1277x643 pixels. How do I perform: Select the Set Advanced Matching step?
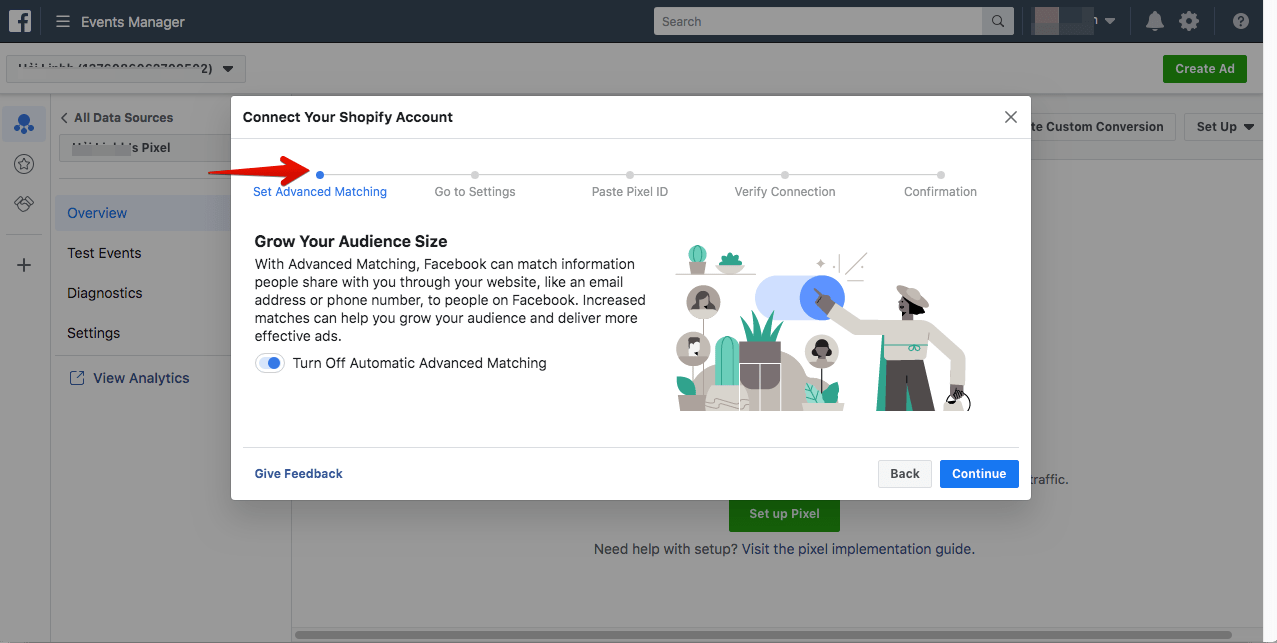[x=320, y=191]
